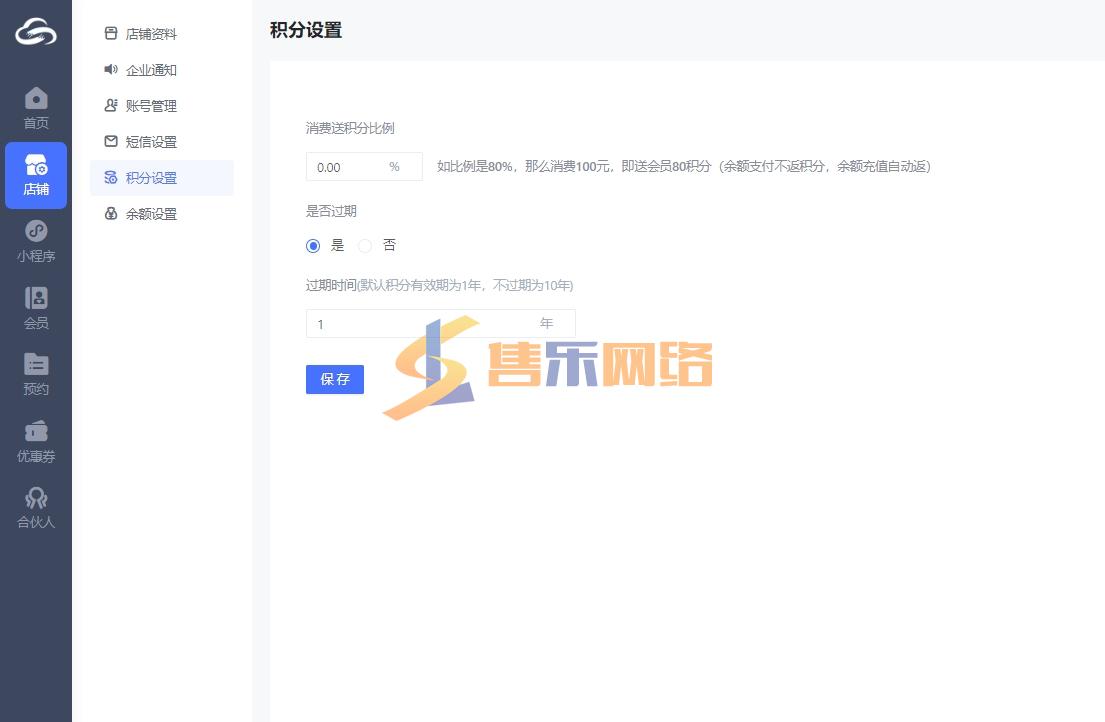Image resolution: width=1105 pixels, height=722 pixels.
Task: Open the 合伙人 partner icon
Action: tap(36, 497)
